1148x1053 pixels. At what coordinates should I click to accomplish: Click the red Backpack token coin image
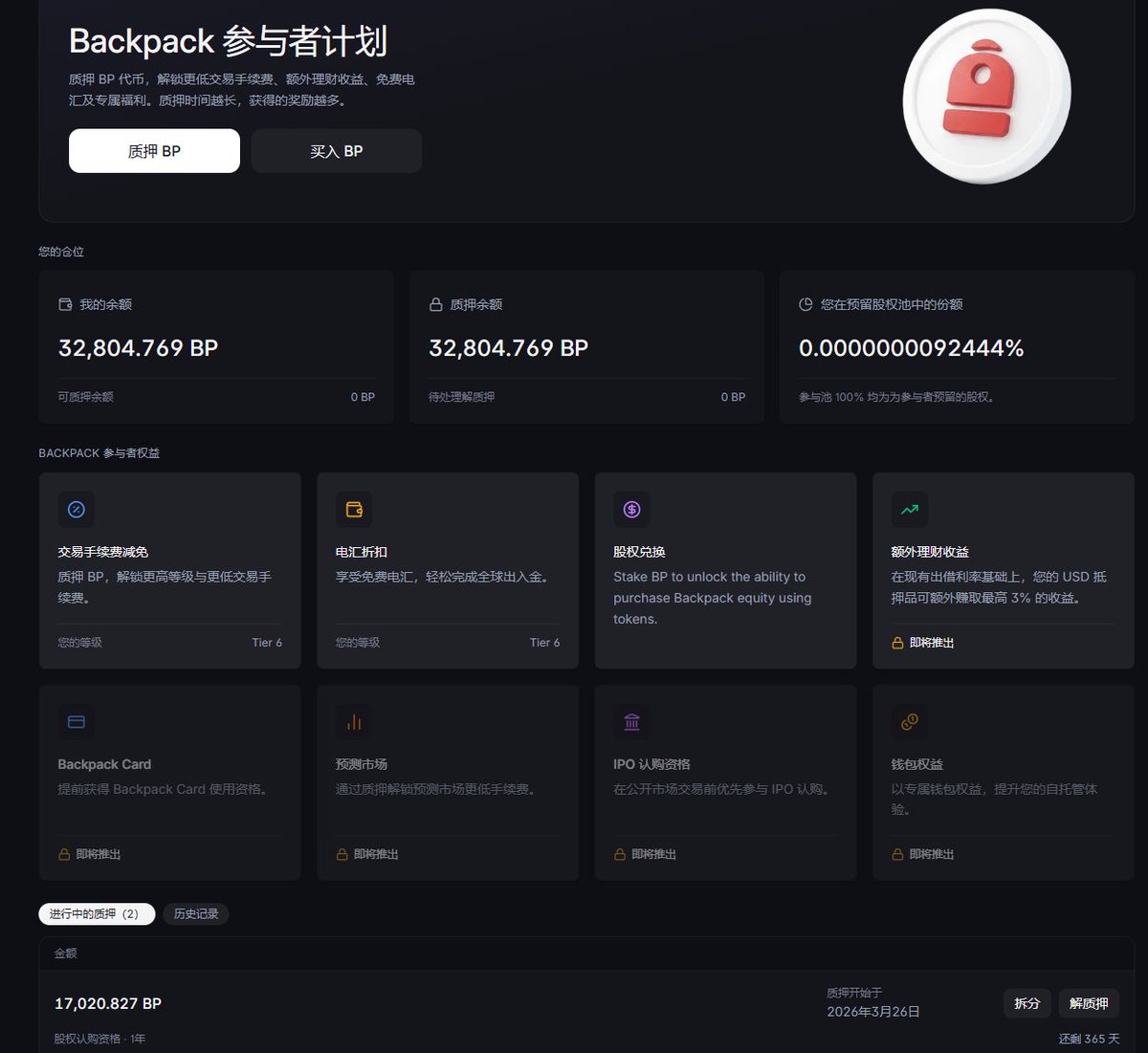coord(986,96)
